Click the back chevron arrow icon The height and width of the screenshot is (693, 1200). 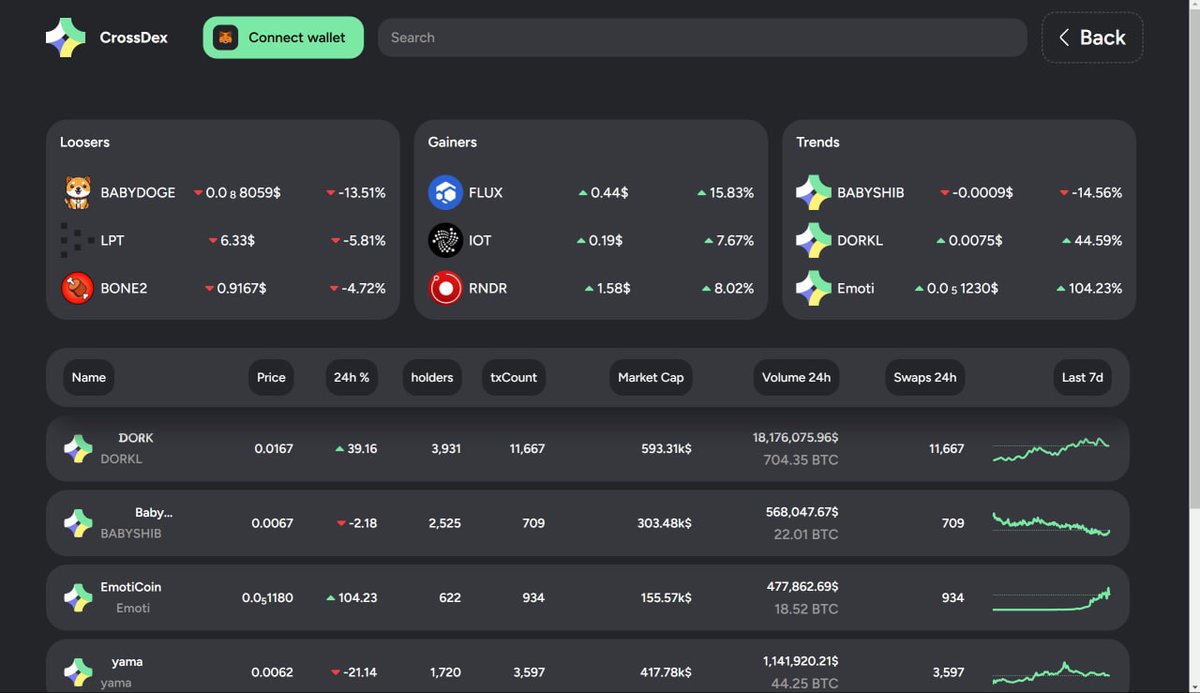pos(1064,38)
